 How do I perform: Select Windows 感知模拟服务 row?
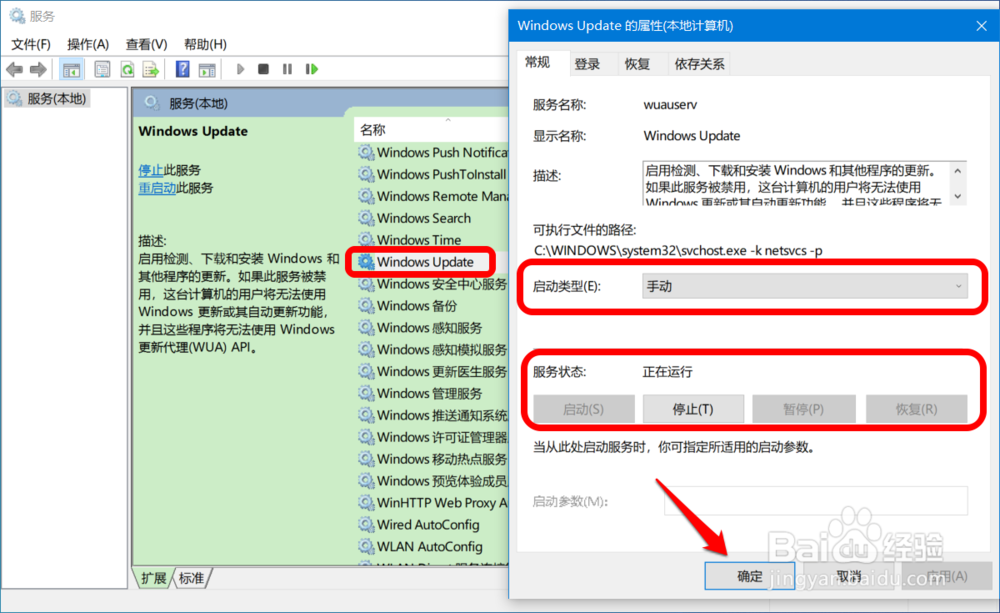tap(432, 350)
